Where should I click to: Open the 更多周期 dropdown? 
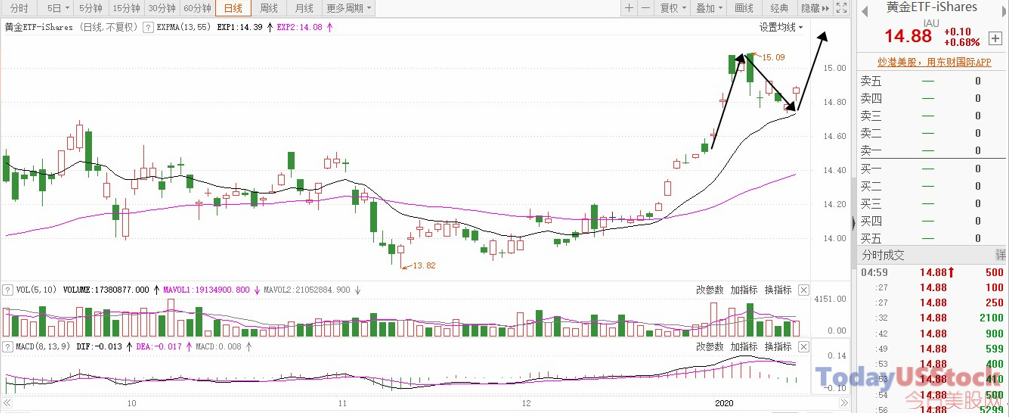(348, 8)
